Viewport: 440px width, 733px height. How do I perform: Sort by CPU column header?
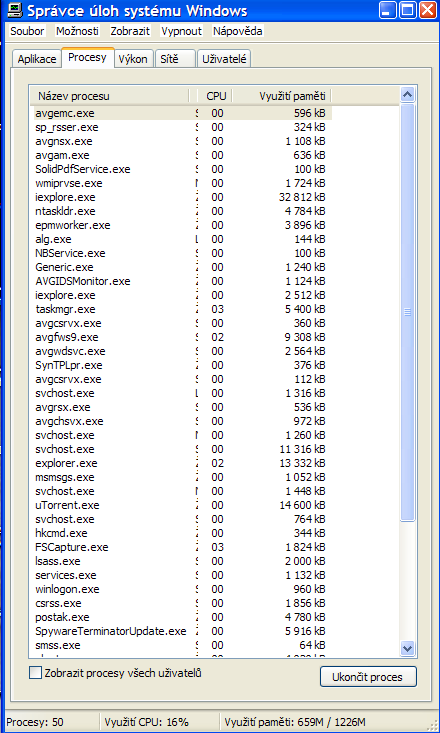tap(216, 96)
